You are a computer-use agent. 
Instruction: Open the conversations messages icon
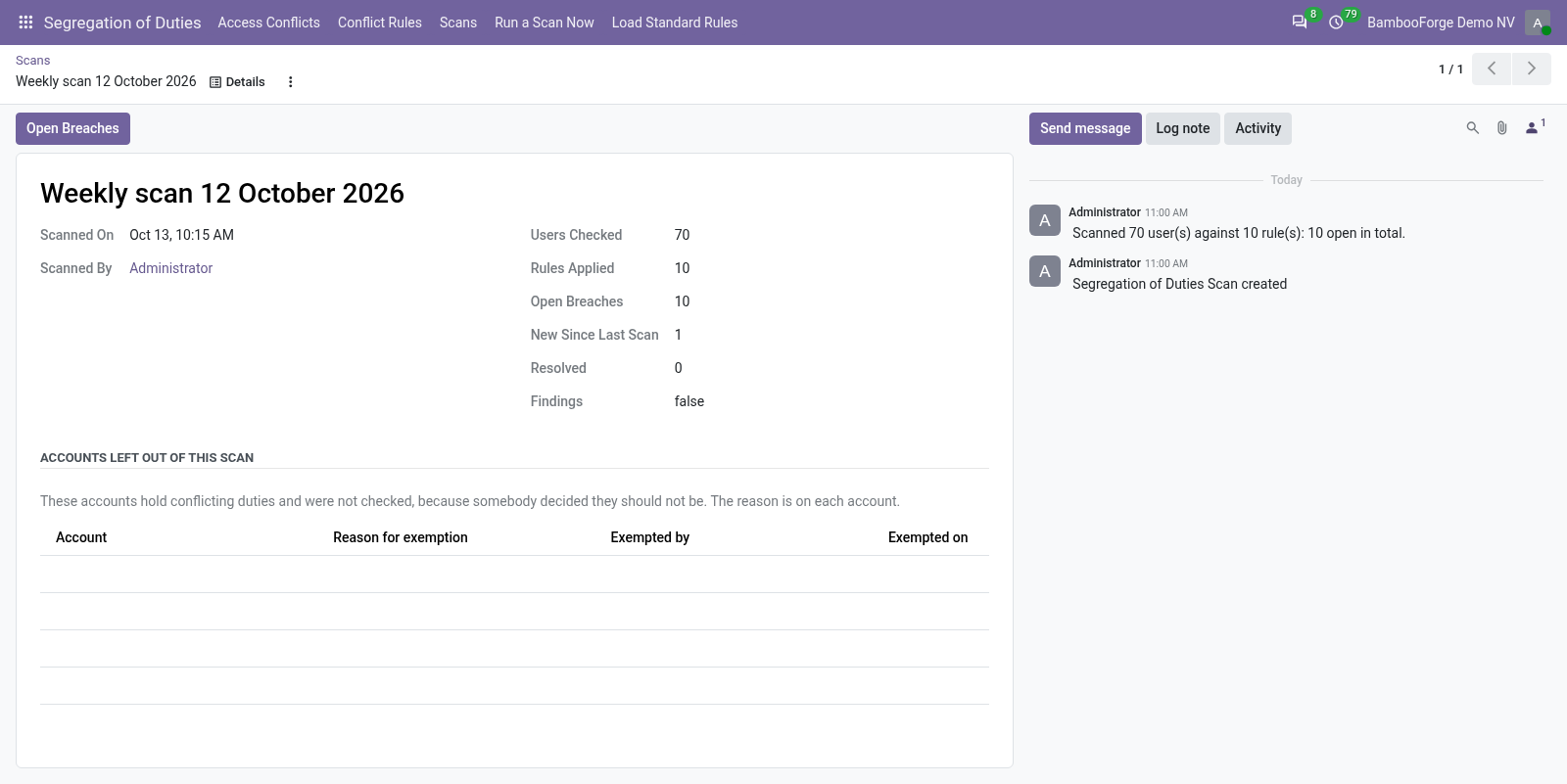pyautogui.click(x=1300, y=23)
